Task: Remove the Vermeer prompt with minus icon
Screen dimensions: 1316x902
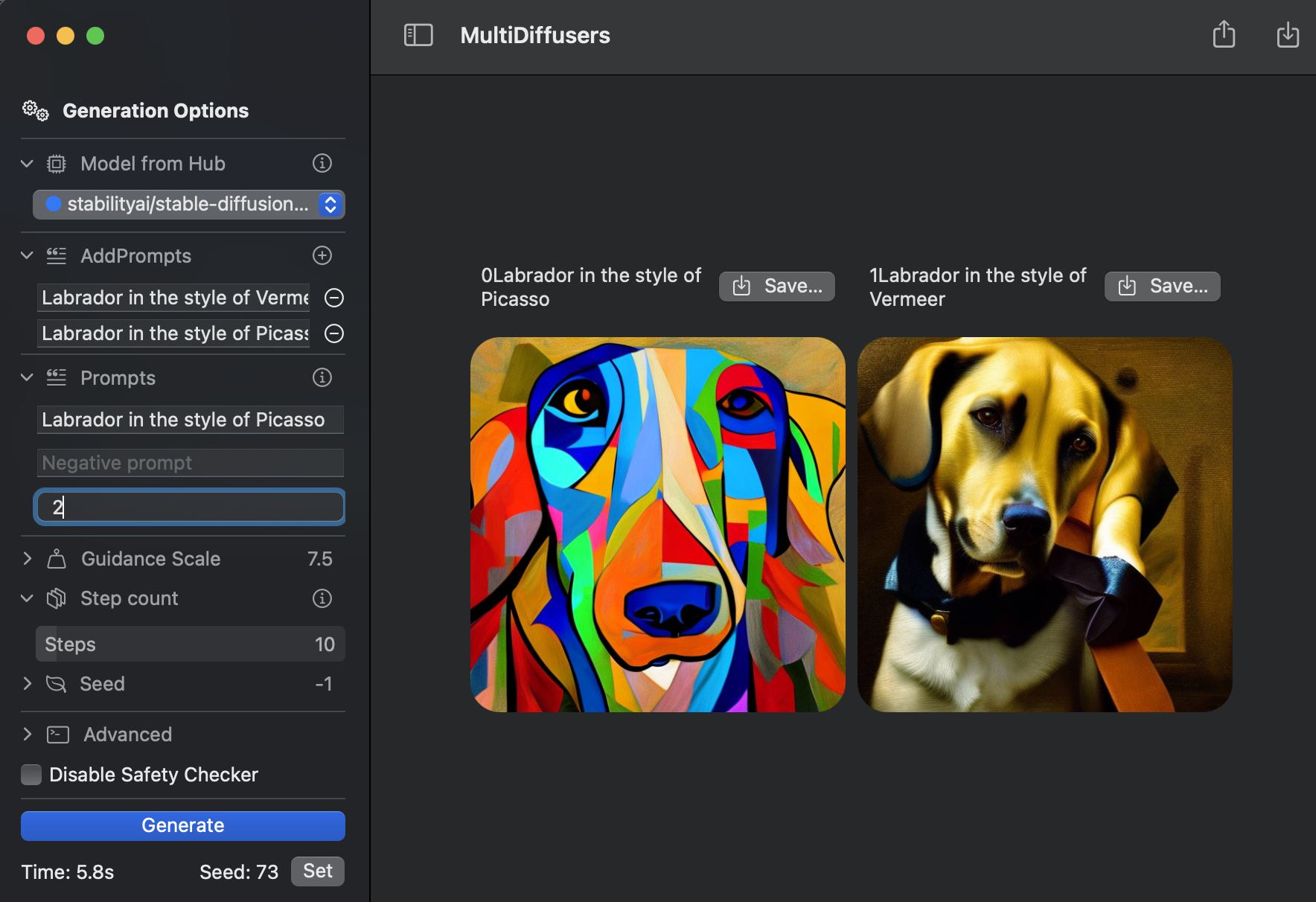Action: point(334,298)
